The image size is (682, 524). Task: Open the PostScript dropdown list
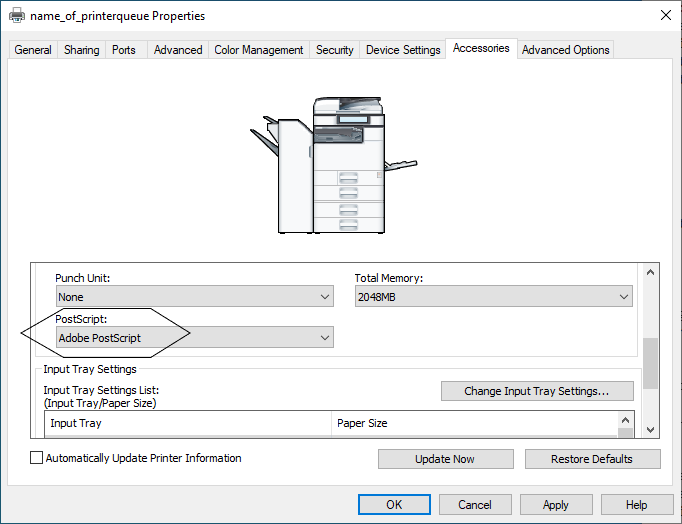194,338
